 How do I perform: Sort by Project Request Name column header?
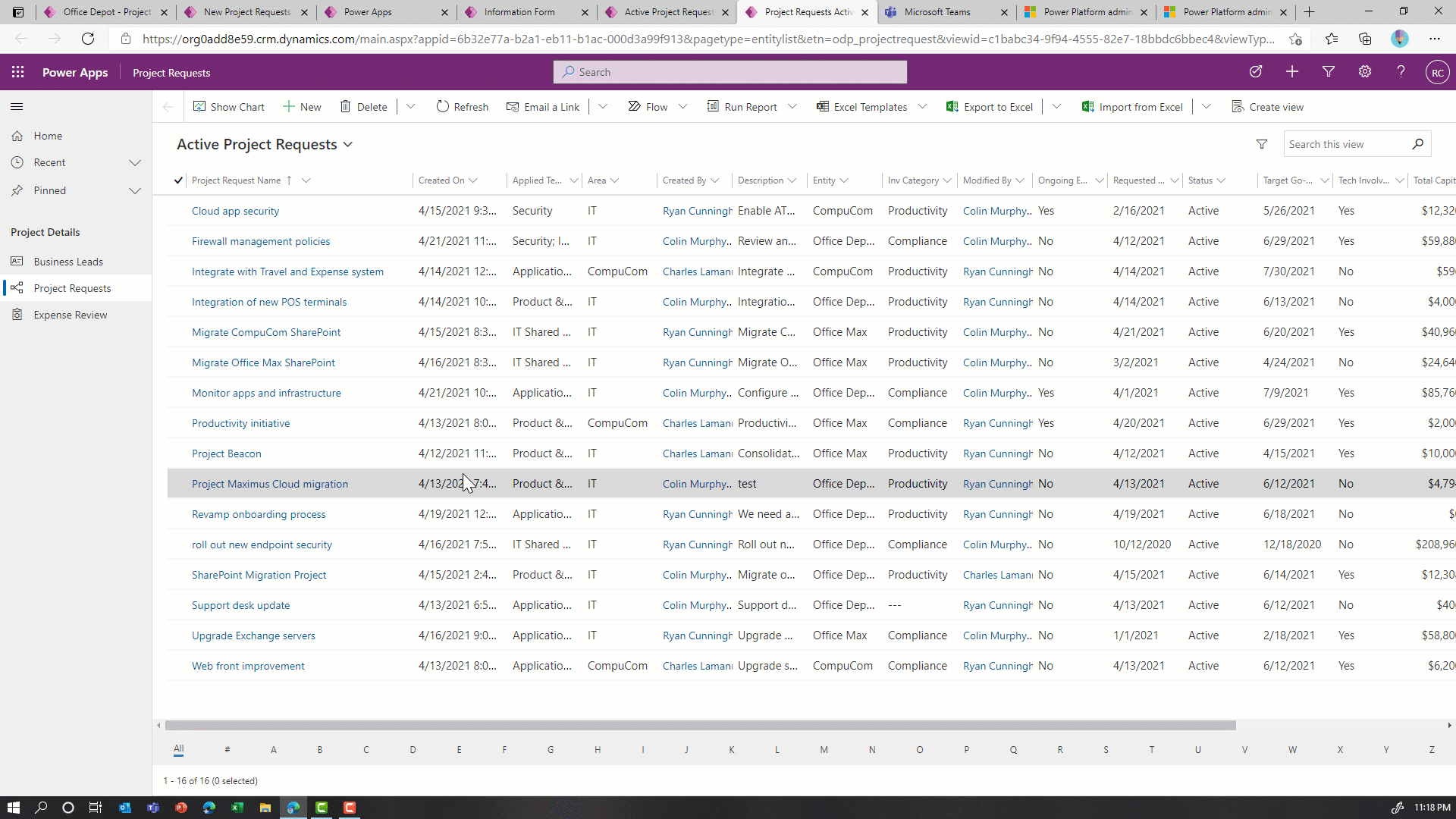pyautogui.click(x=236, y=180)
